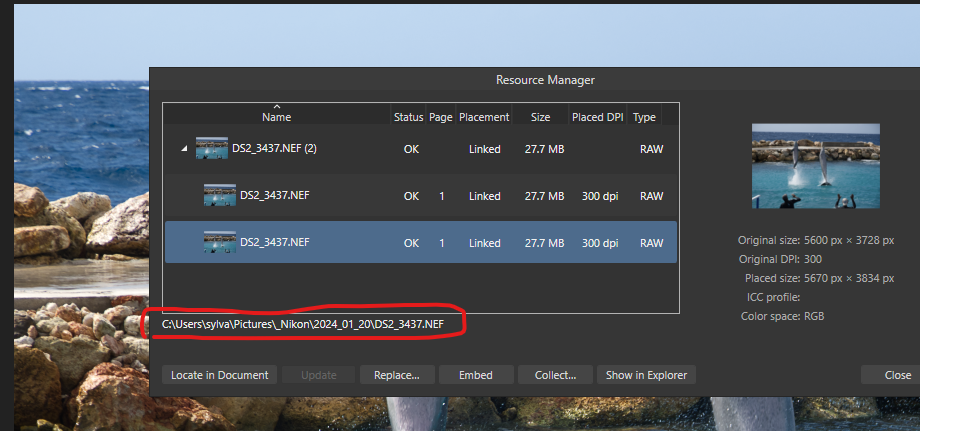Click the Collect... button
Viewport: 966px width, 431px height.
click(556, 375)
